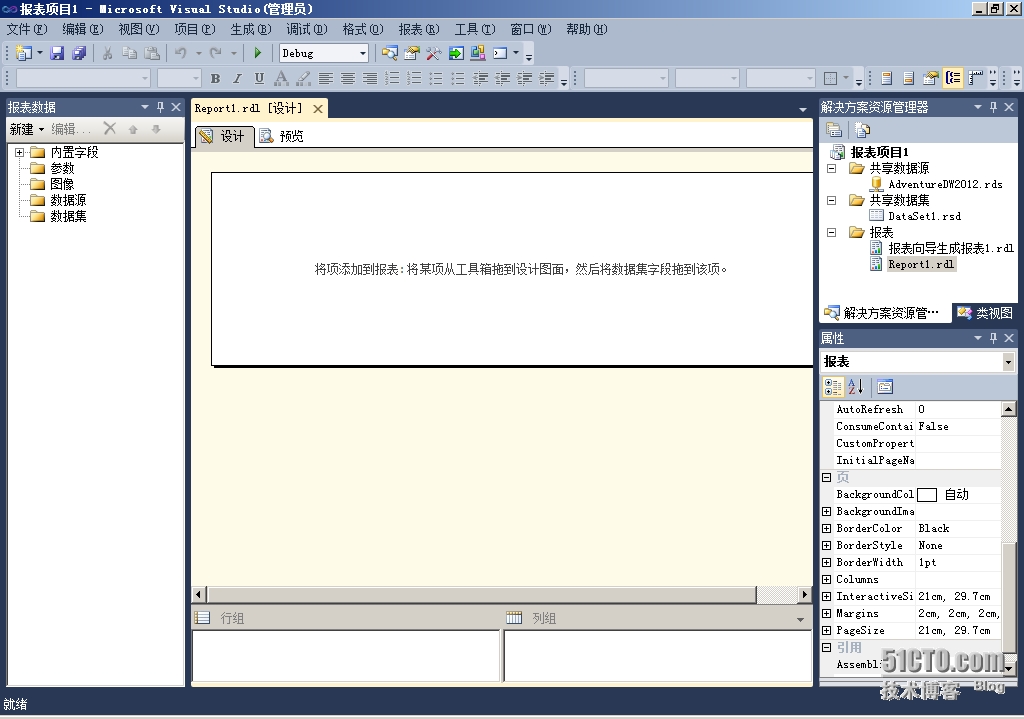Click show all files icon in Solution Explorer
Screen dimensions: 1024x719
[862, 130]
